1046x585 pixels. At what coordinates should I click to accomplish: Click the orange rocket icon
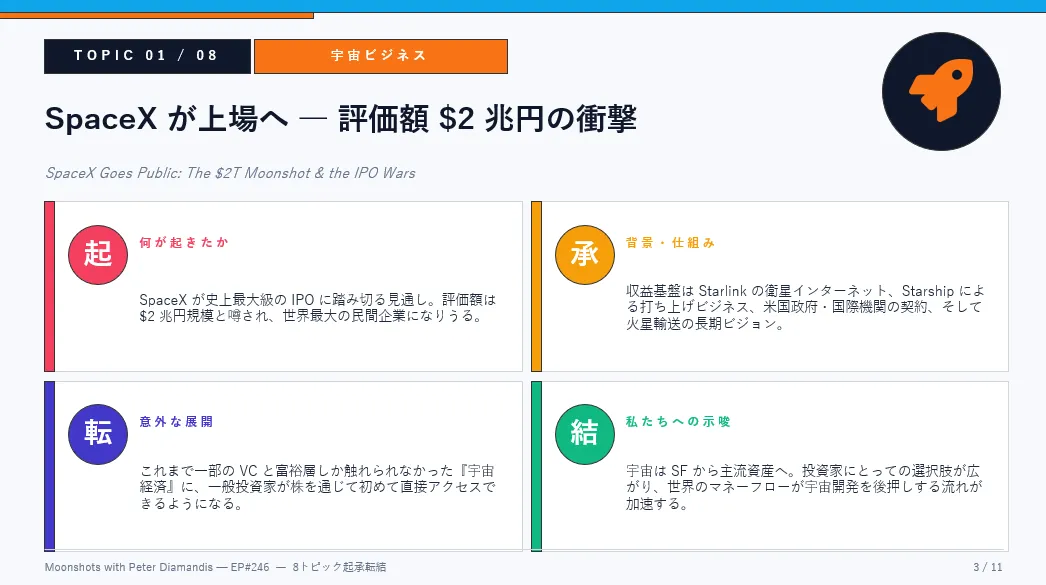tap(941, 91)
